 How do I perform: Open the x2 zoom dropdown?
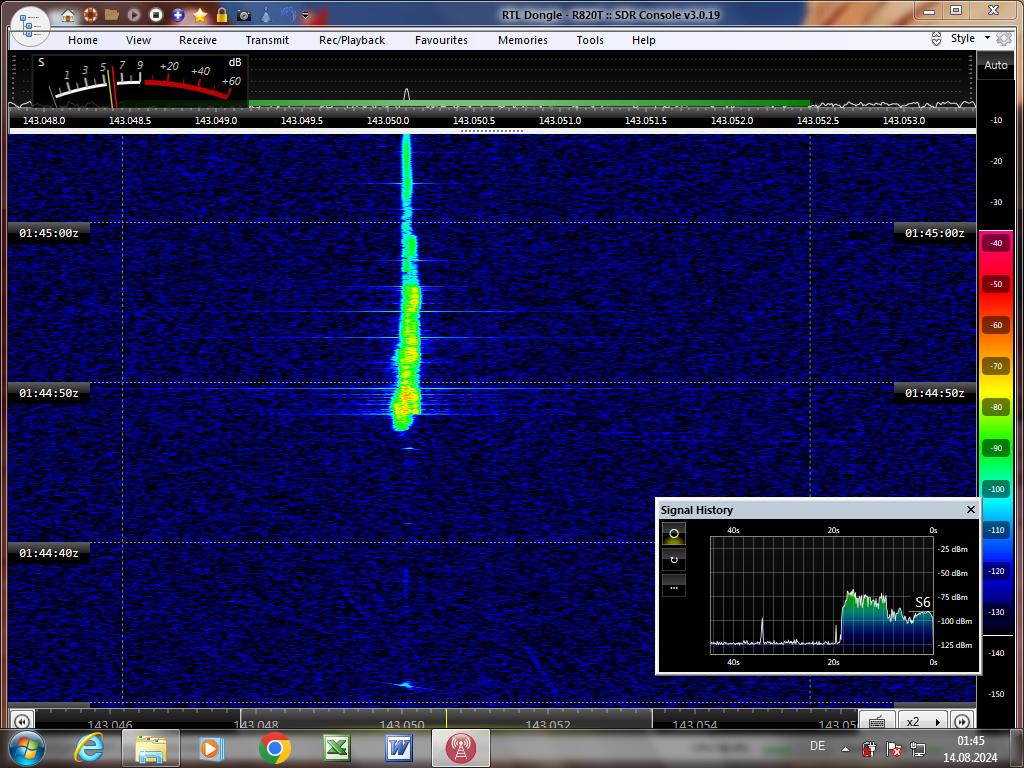(x=923, y=721)
